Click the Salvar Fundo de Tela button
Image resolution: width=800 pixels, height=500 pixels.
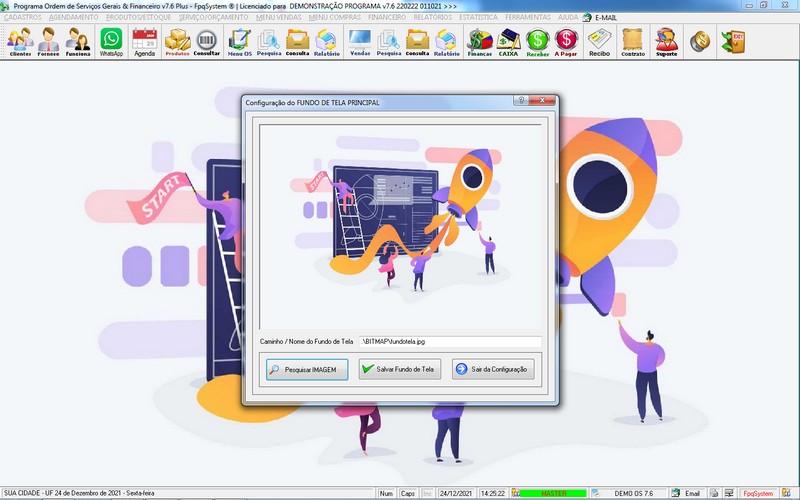coord(398,369)
